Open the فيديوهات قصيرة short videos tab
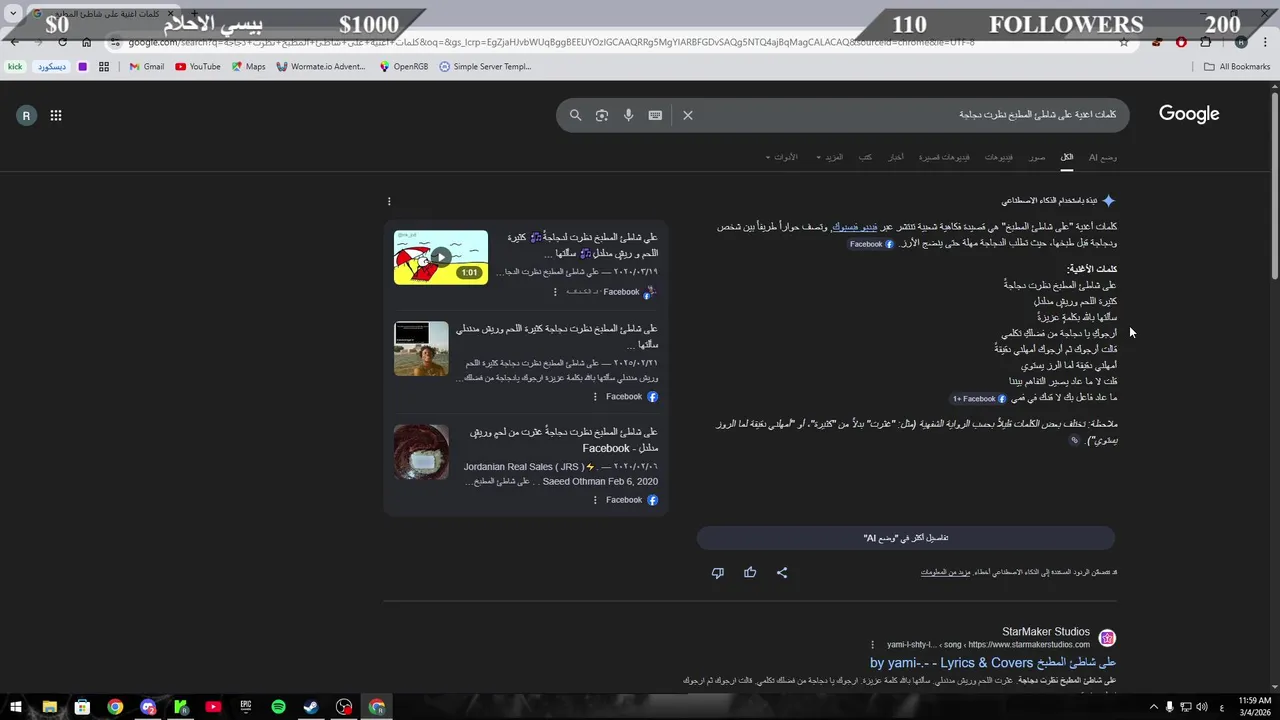This screenshot has height=720, width=1280. click(x=944, y=157)
